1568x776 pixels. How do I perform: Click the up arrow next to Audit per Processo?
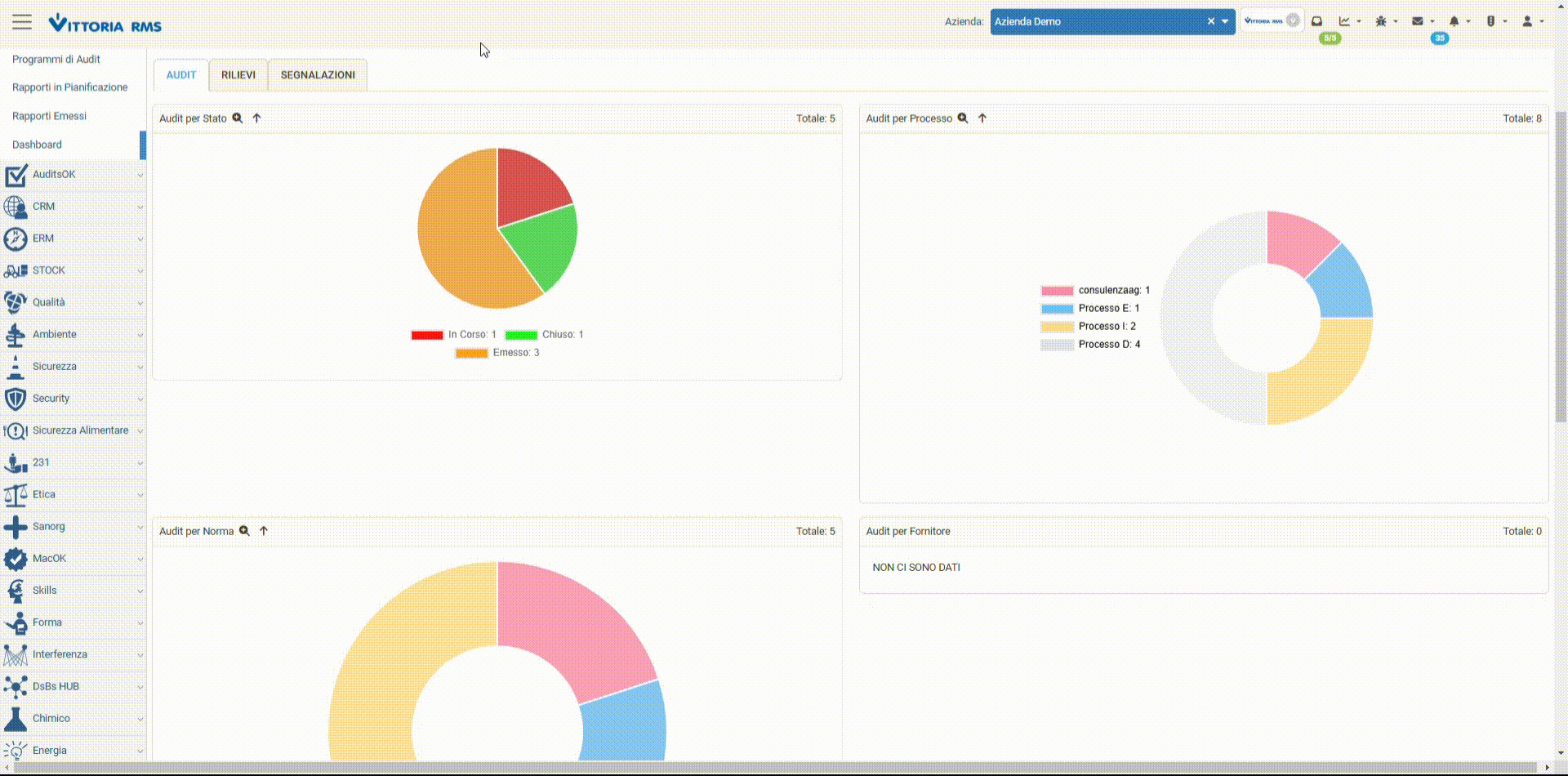coord(982,118)
